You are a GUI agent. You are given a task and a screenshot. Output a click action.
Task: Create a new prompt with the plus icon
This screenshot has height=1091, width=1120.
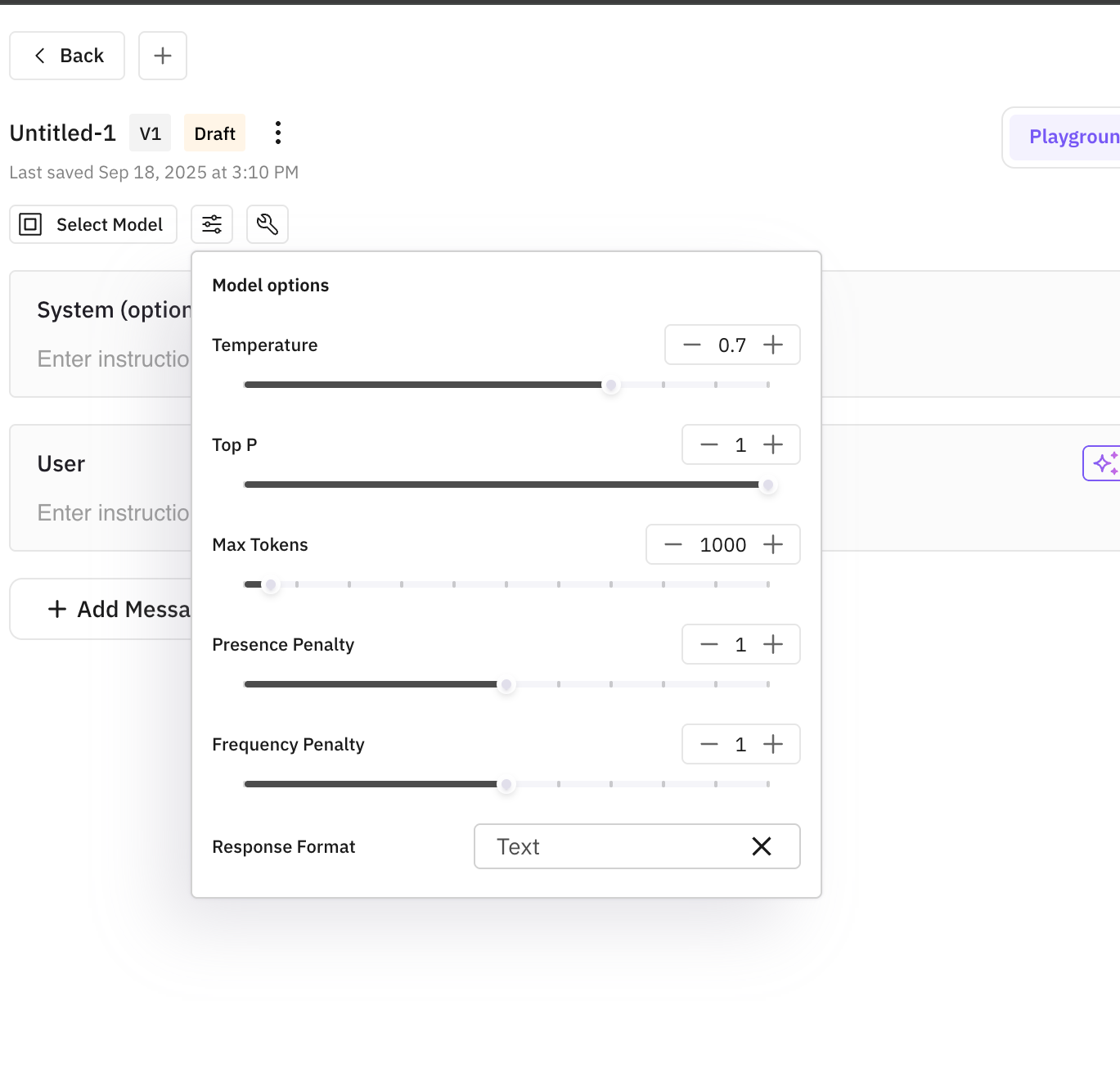[162, 55]
